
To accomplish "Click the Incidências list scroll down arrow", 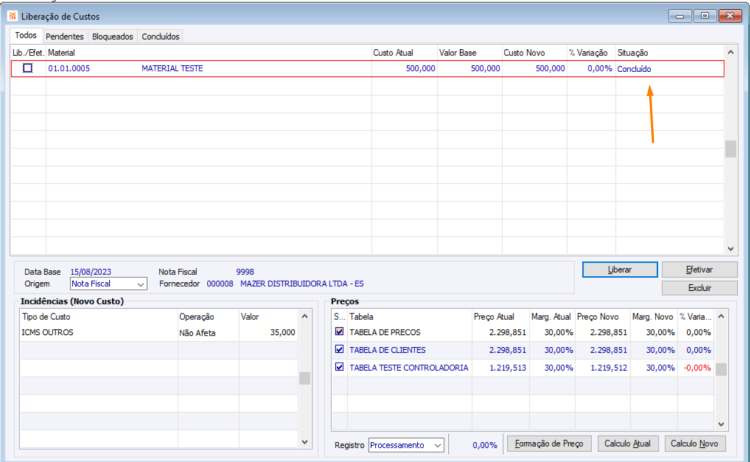I will pyautogui.click(x=305, y=442).
